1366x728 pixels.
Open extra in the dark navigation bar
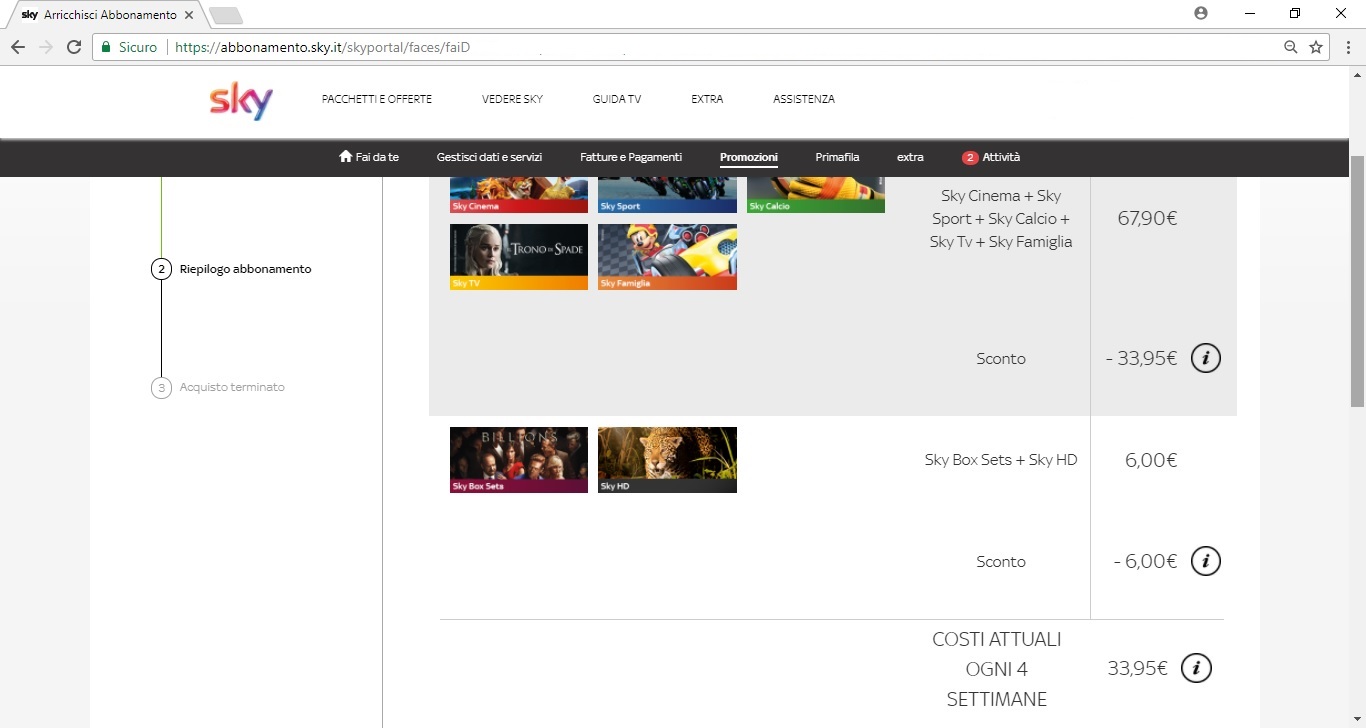click(x=910, y=157)
